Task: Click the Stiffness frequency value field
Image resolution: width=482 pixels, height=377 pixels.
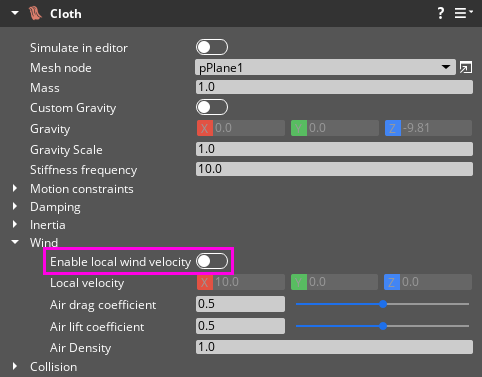Action: click(x=334, y=169)
